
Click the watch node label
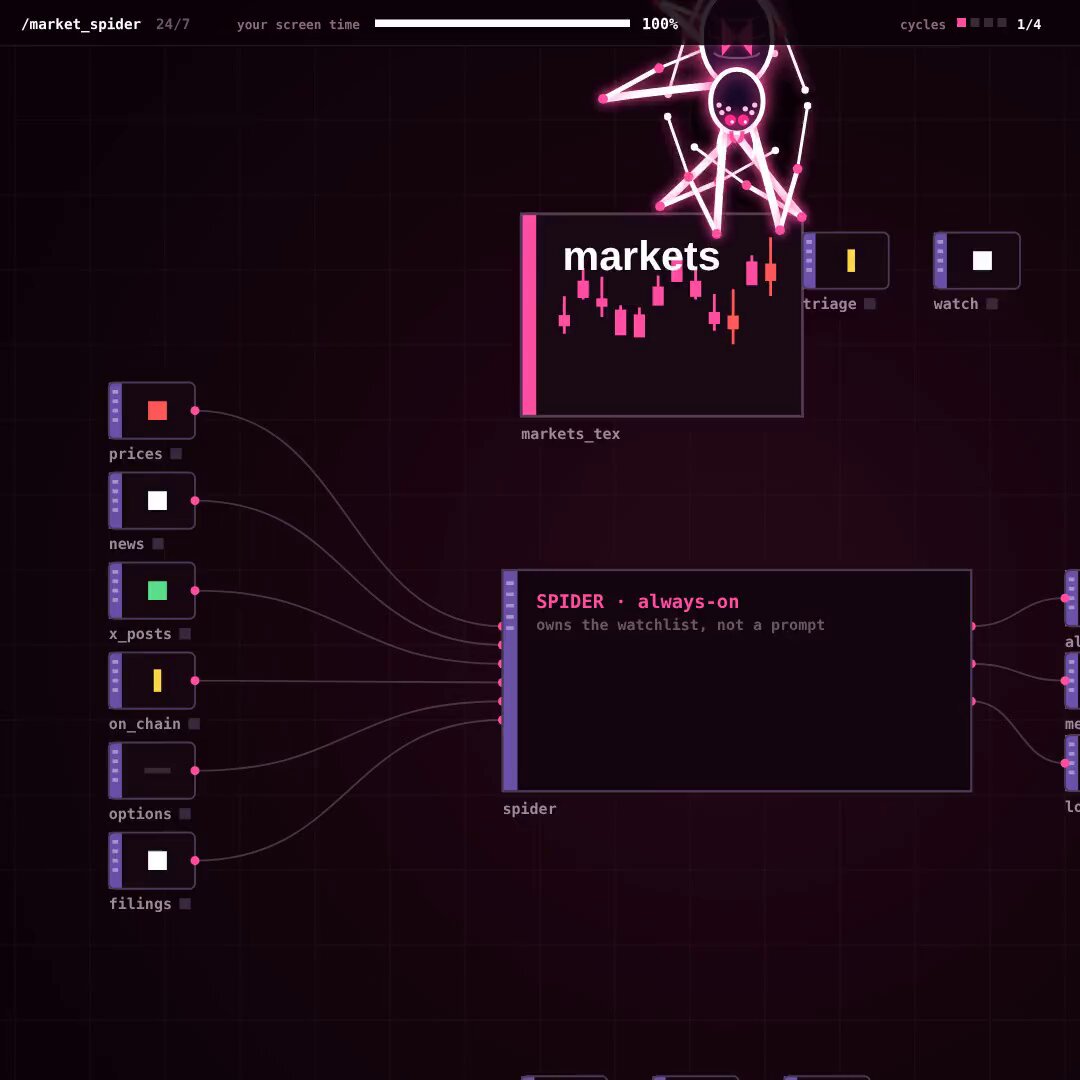pos(956,304)
